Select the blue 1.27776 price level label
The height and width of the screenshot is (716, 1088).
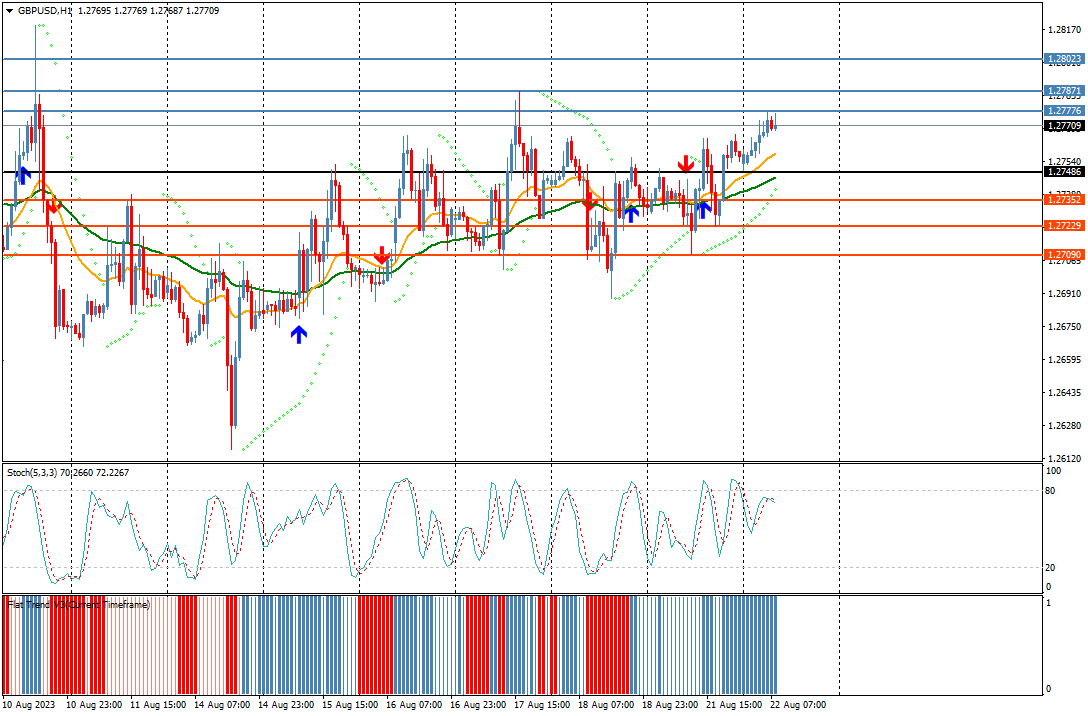pyautogui.click(x=1064, y=111)
